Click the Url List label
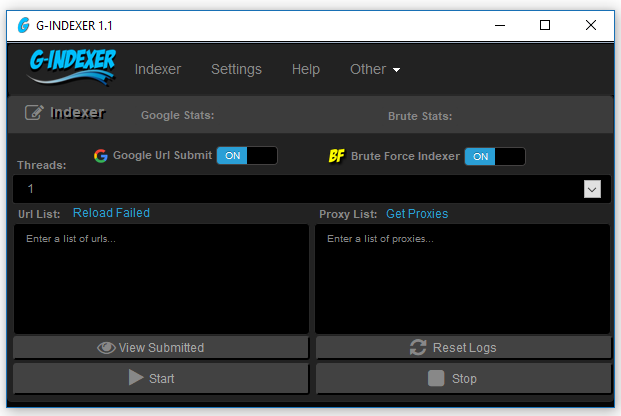Screen dimensions: 621x416 pyautogui.click(x=39, y=214)
